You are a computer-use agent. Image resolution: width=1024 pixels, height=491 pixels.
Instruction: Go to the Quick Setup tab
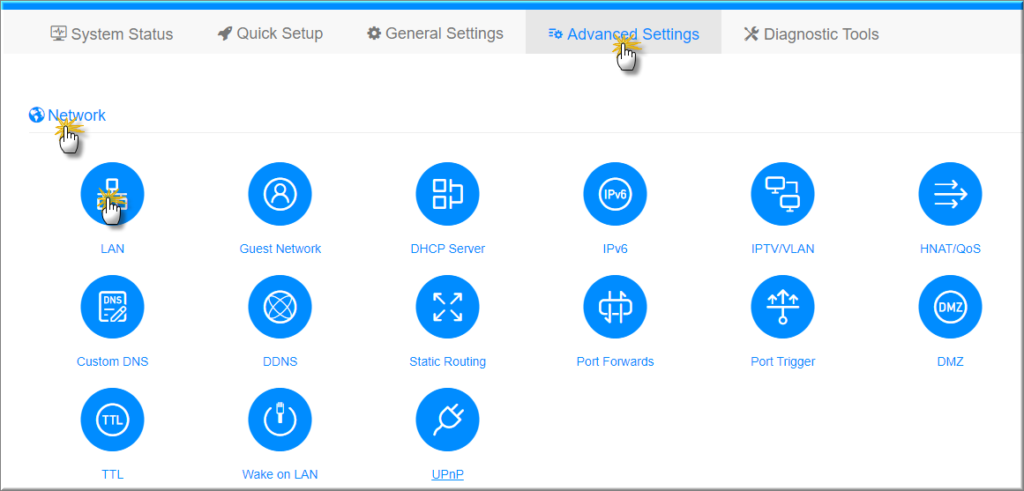[x=270, y=34]
